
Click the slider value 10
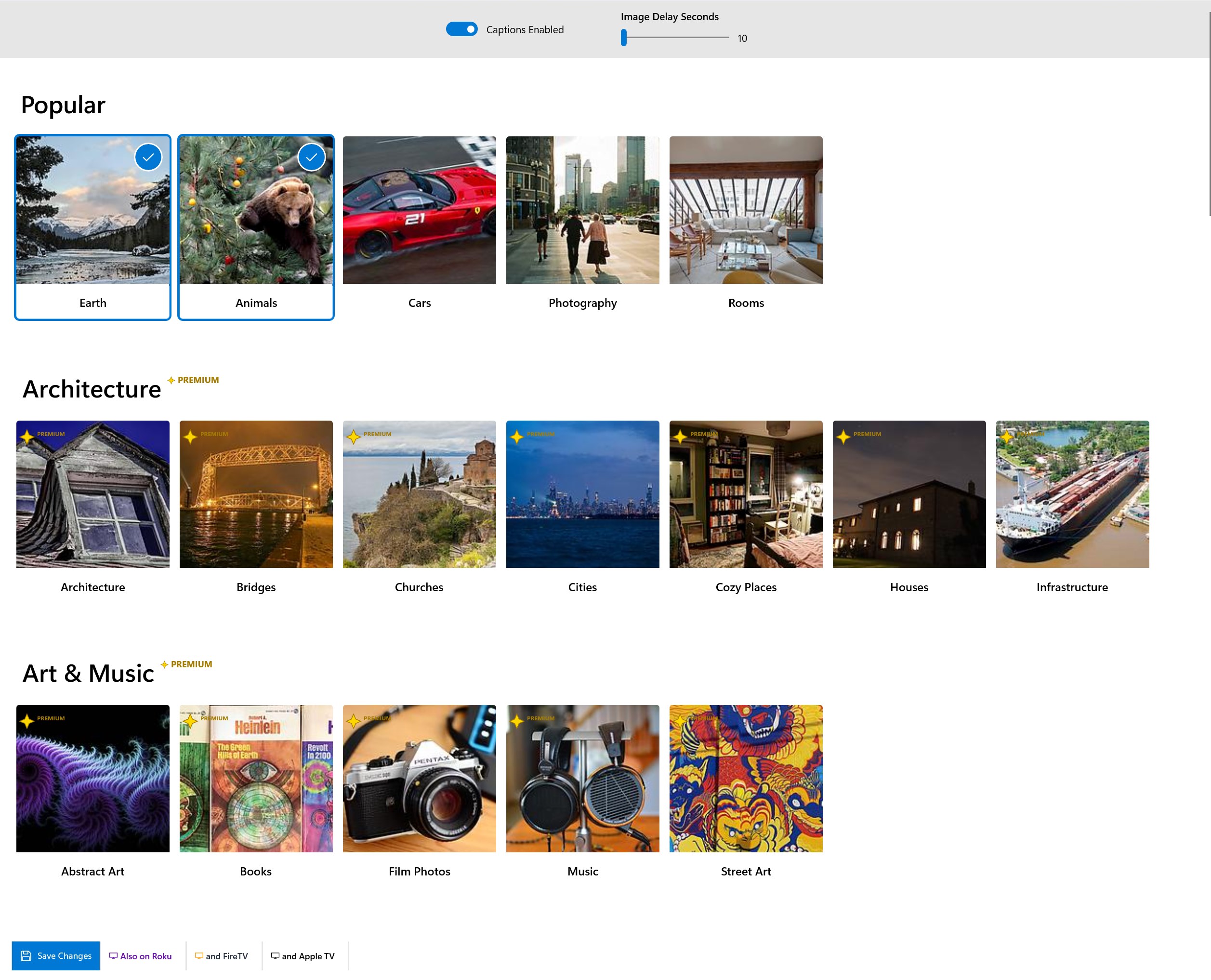click(x=742, y=39)
